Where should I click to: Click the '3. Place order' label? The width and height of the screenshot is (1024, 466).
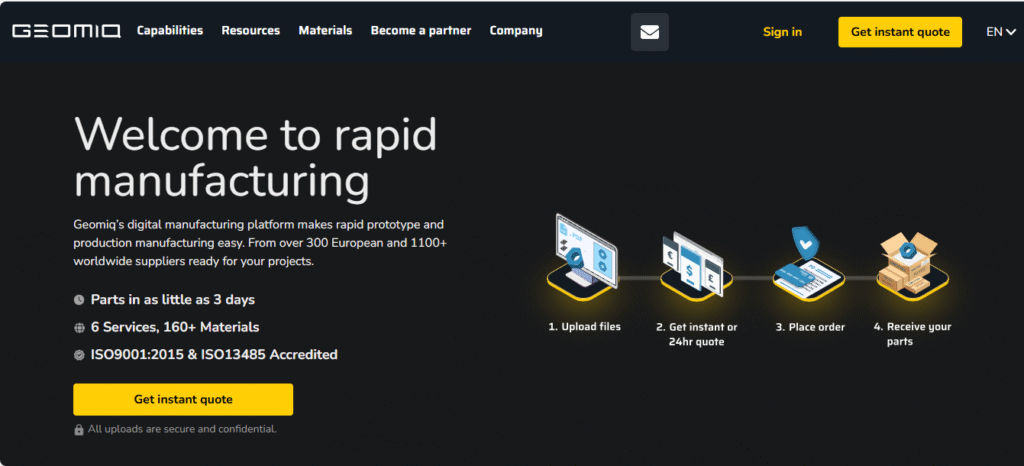tap(810, 327)
